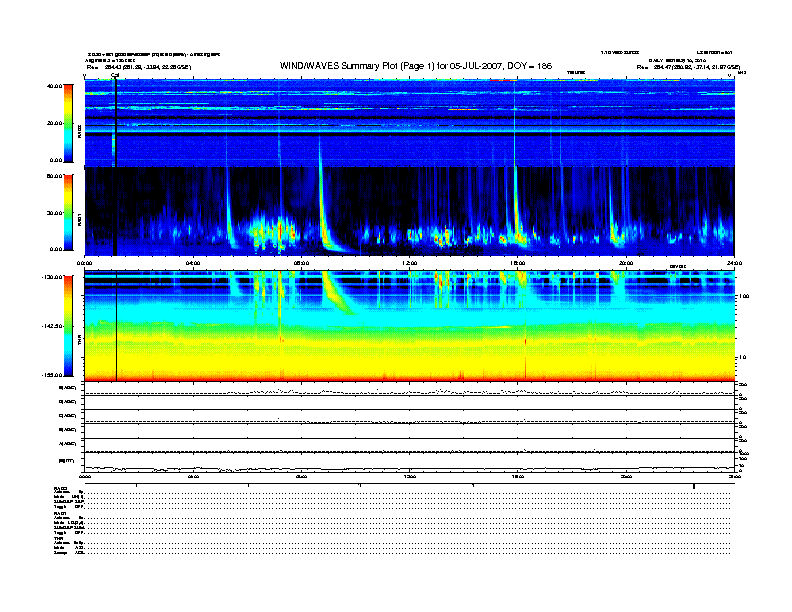The image size is (792, 612).
Task: Click the 12:00 time label under the RAD1 spectrogram
Action: tap(410, 263)
